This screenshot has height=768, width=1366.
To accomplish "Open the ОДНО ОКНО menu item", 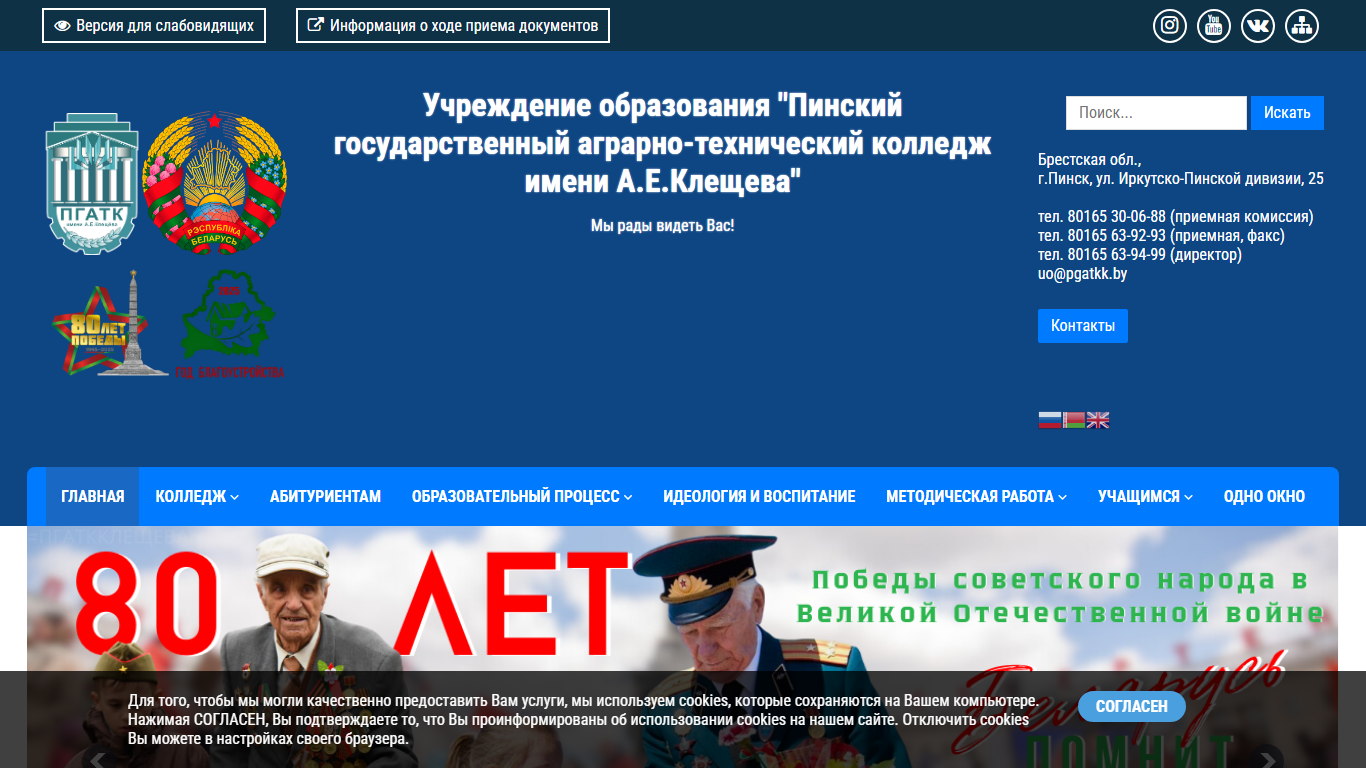I will [1264, 496].
